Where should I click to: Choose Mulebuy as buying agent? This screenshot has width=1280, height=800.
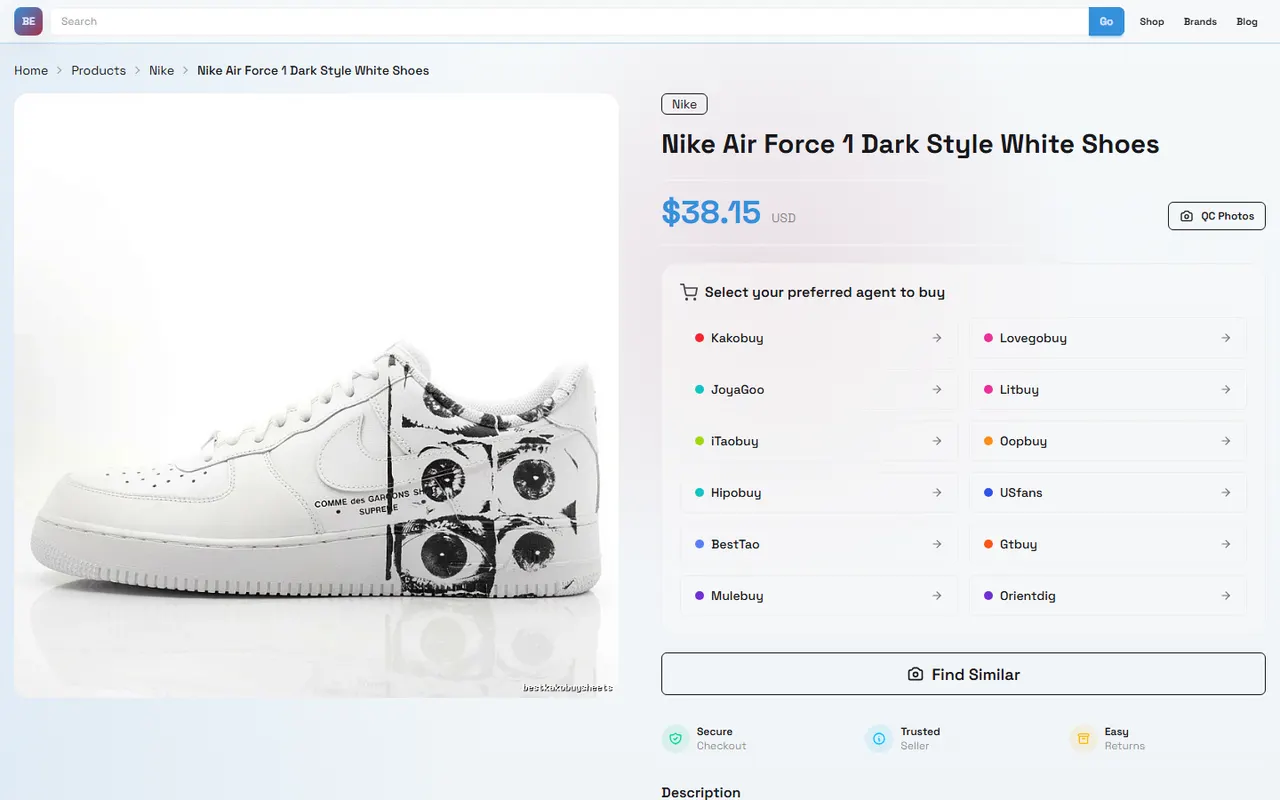pos(818,596)
